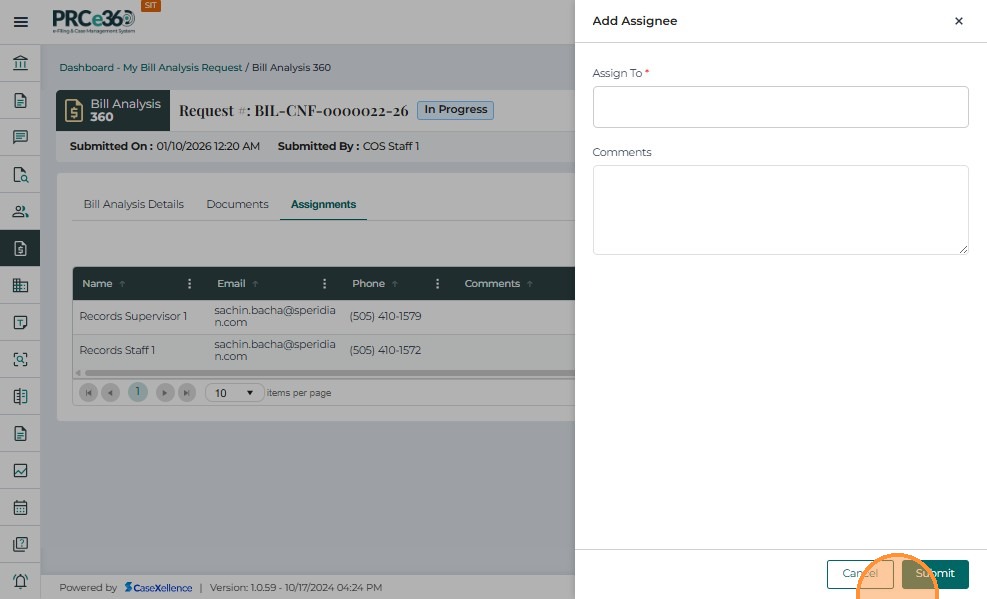Open the scan search sidebar icon

click(20, 359)
